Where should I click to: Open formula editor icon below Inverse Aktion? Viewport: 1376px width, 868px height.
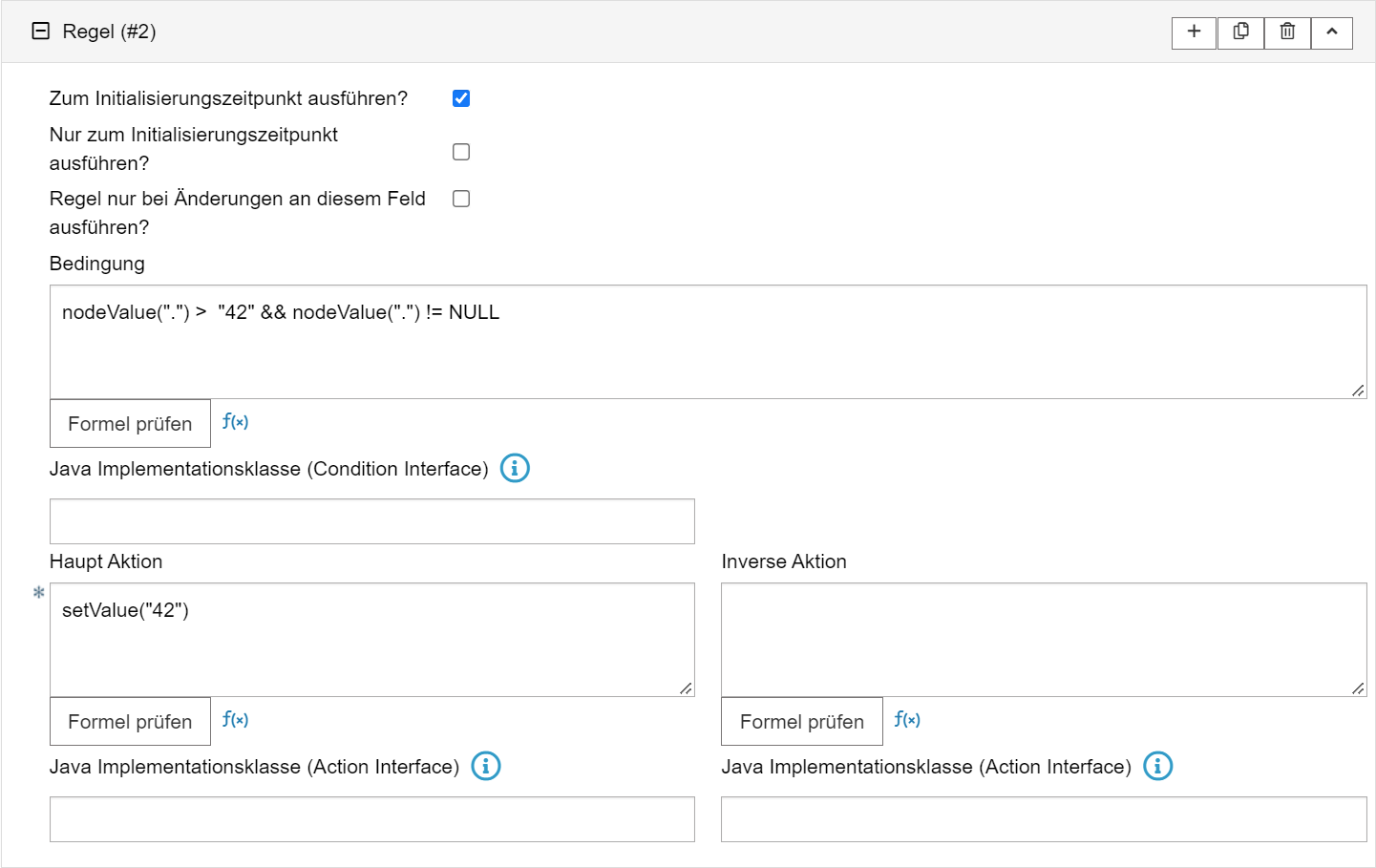point(907,720)
